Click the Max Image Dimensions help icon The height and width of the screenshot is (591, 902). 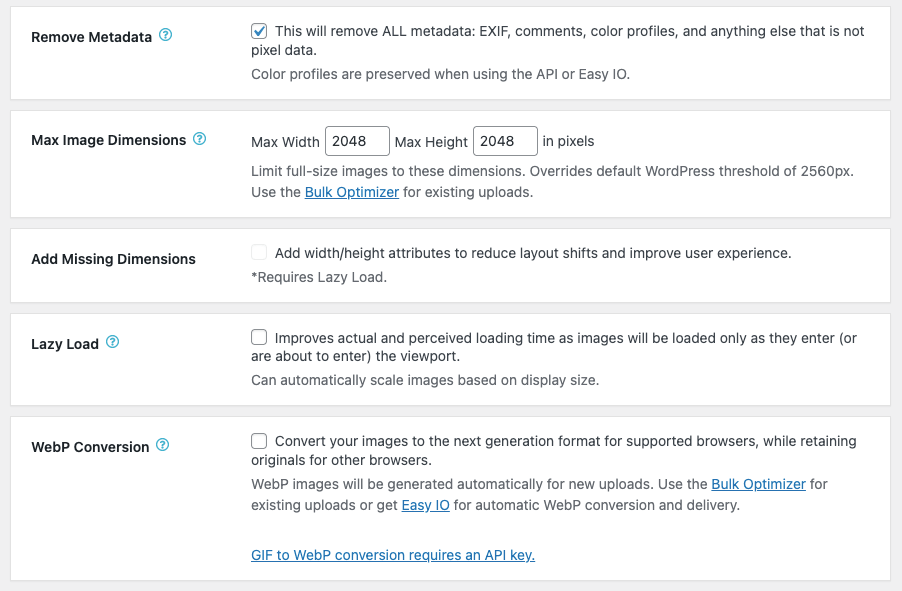click(x=199, y=139)
